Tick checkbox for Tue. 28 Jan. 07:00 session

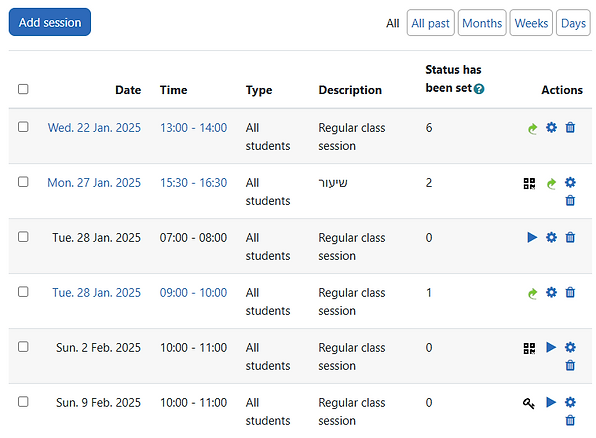[x=23, y=236]
